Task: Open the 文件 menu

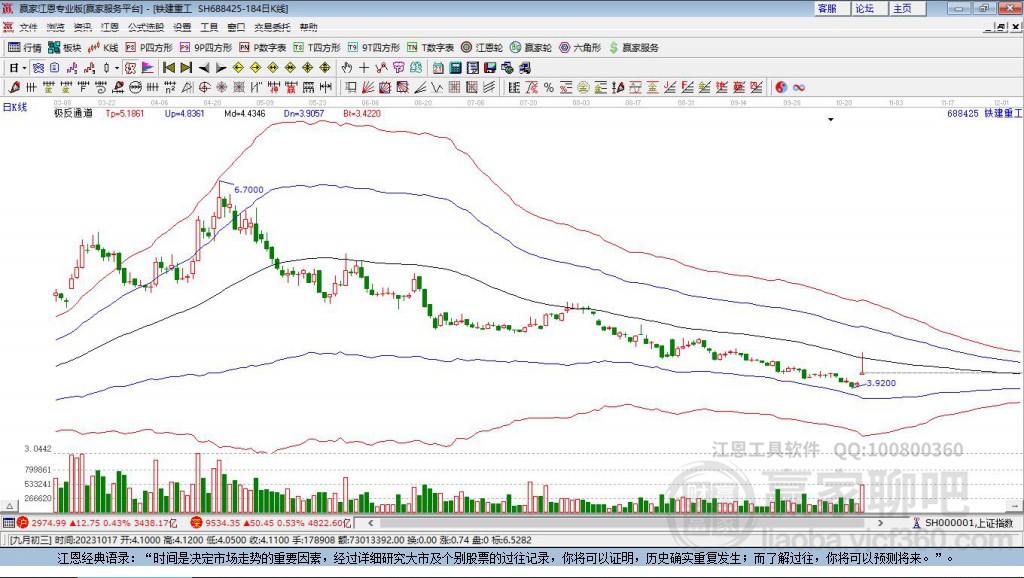Action: [28, 27]
